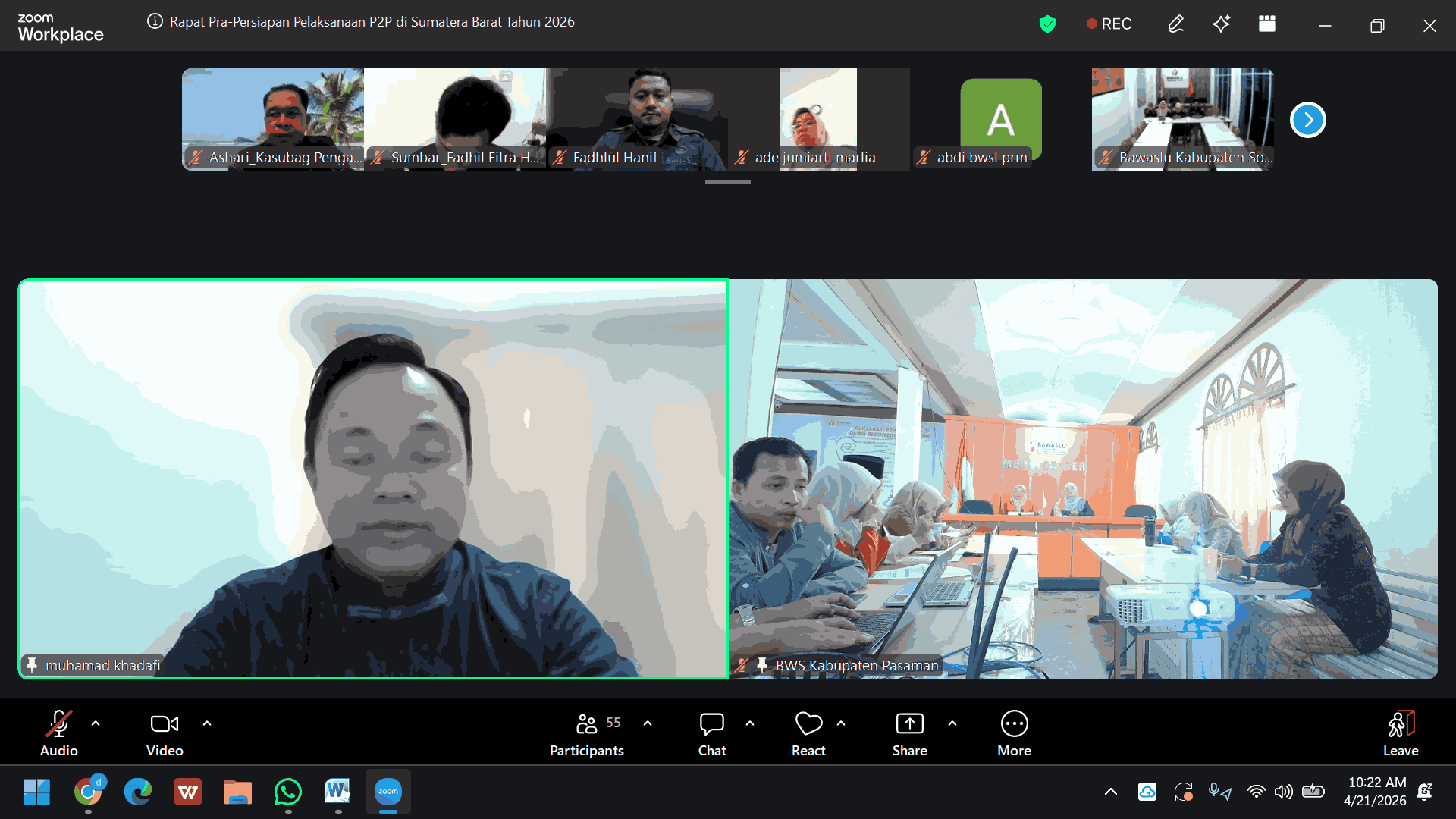Screen dimensions: 1456x819
Task: Open the system volume control
Action: 1283,792
